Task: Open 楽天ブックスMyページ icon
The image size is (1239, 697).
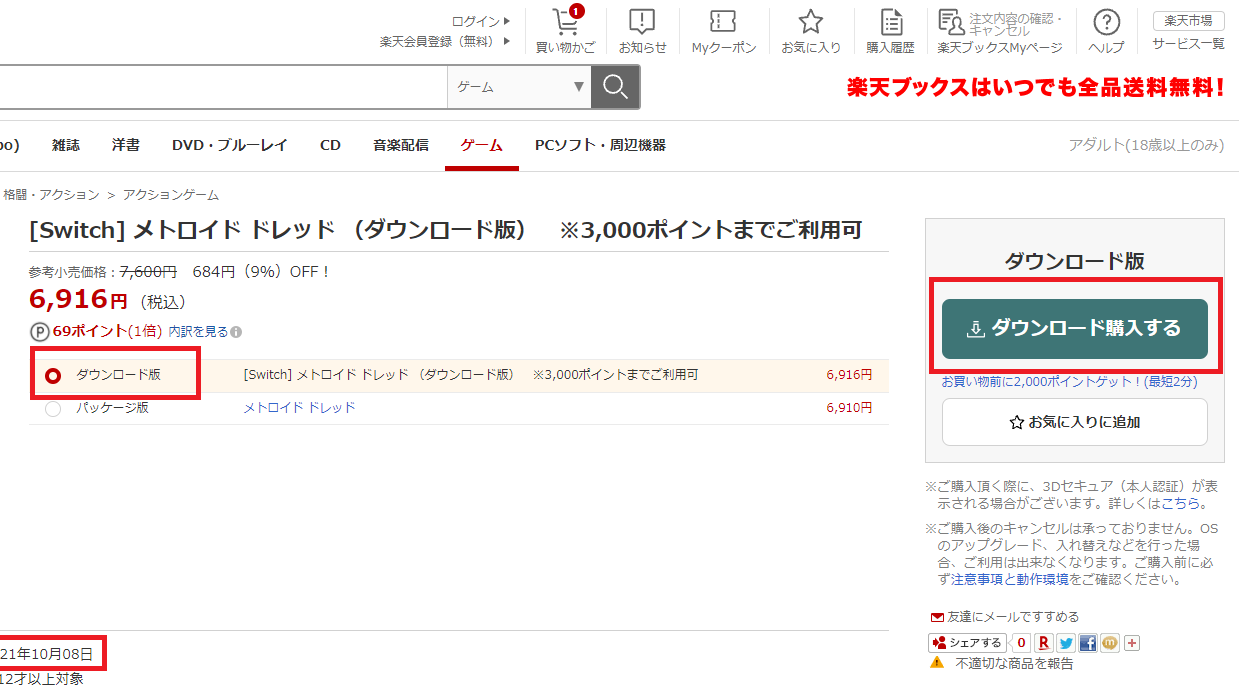Action: (1000, 31)
